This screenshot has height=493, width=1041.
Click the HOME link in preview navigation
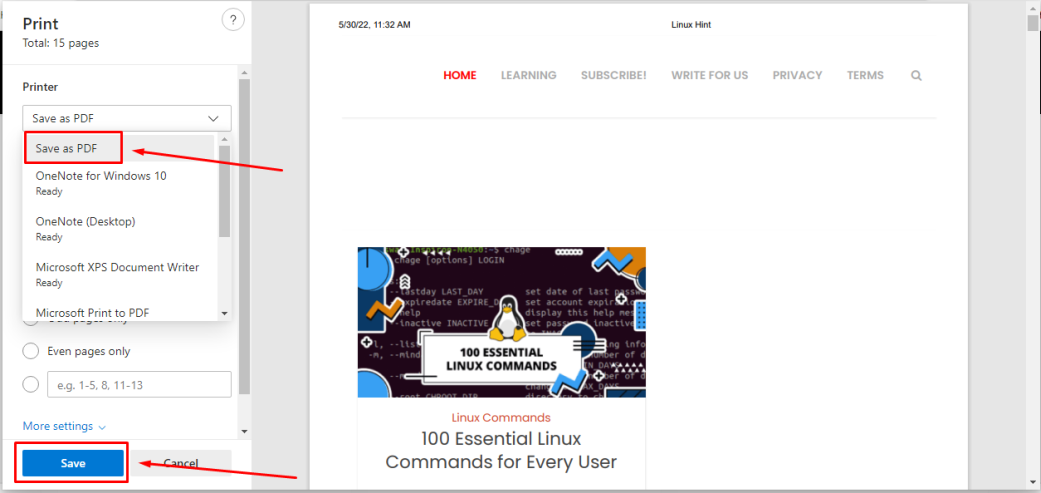459,76
